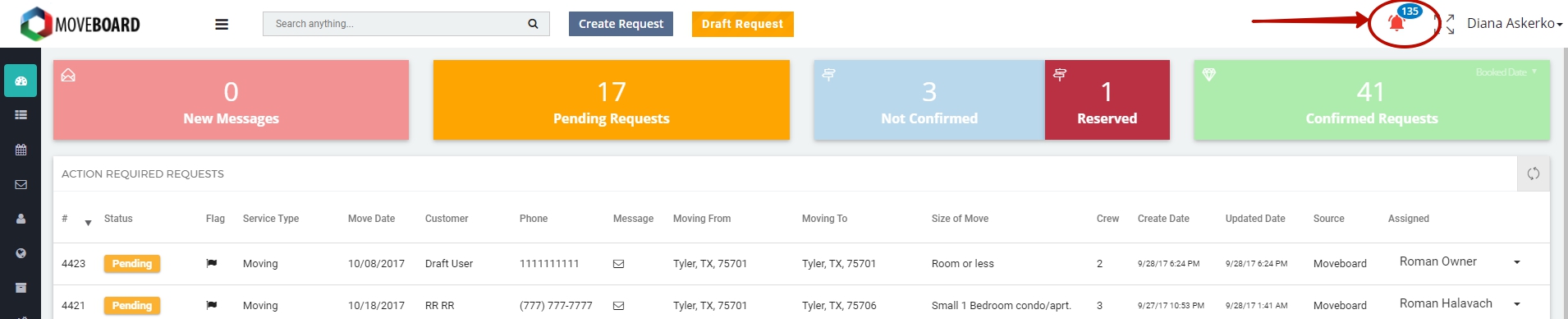Click the Draft Request button

click(742, 24)
